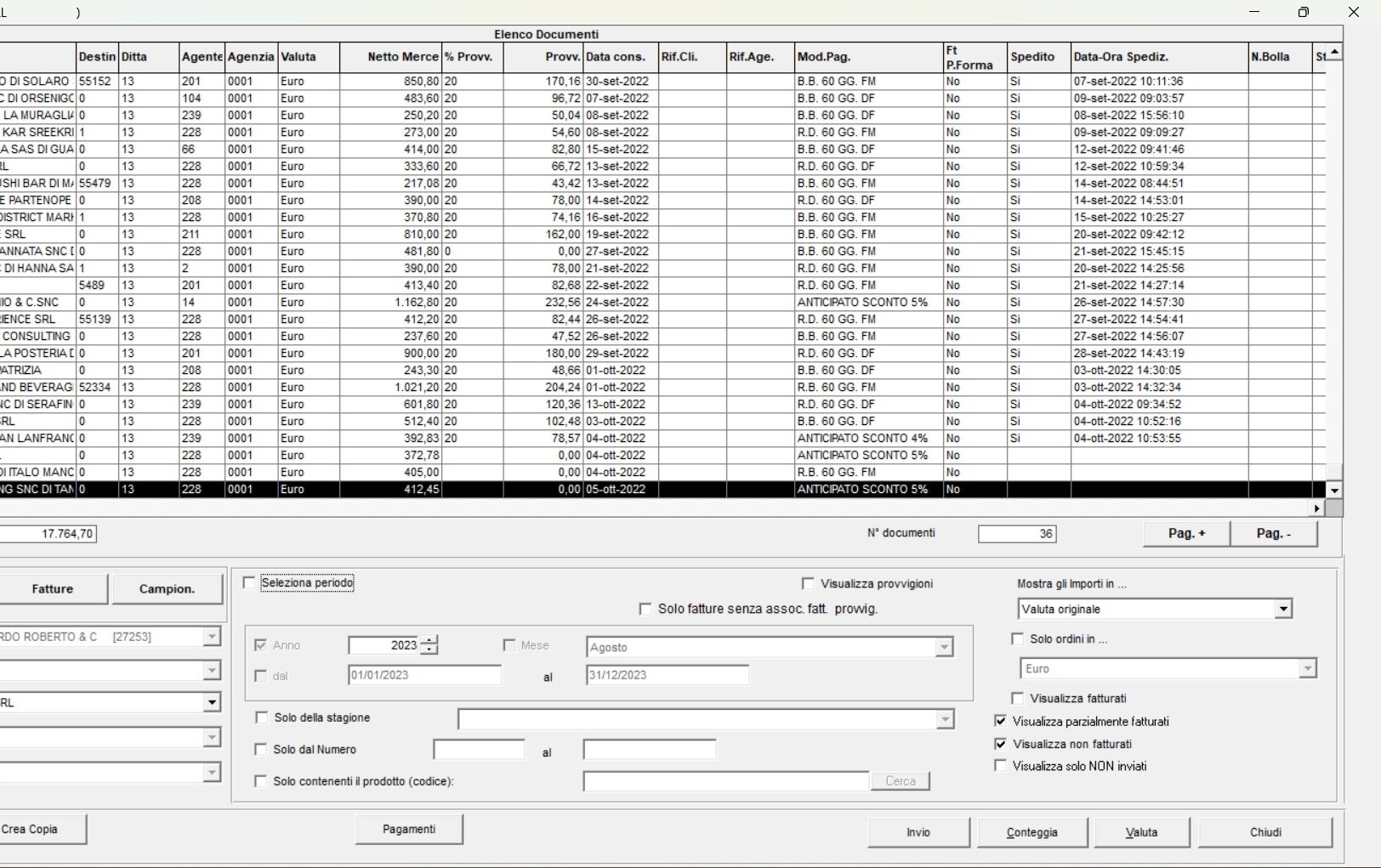The height and width of the screenshot is (868, 1381).
Task: Click destin cell 55479
Action: click(97, 184)
